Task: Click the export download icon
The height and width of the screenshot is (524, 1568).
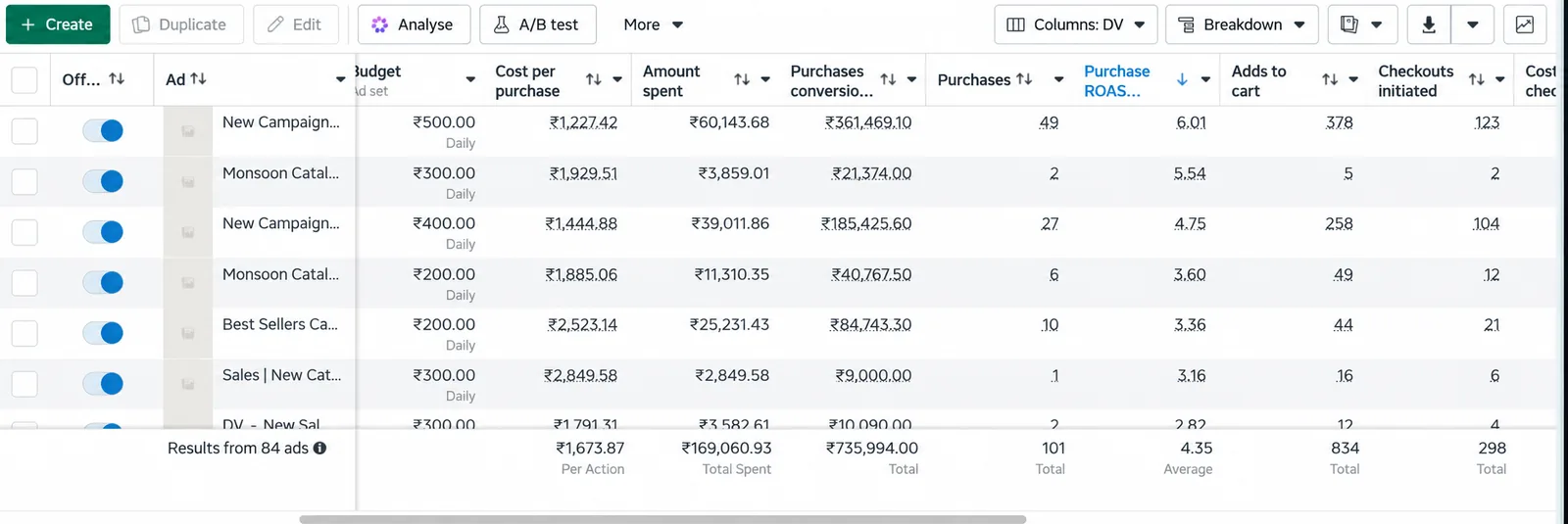Action: [x=1429, y=24]
